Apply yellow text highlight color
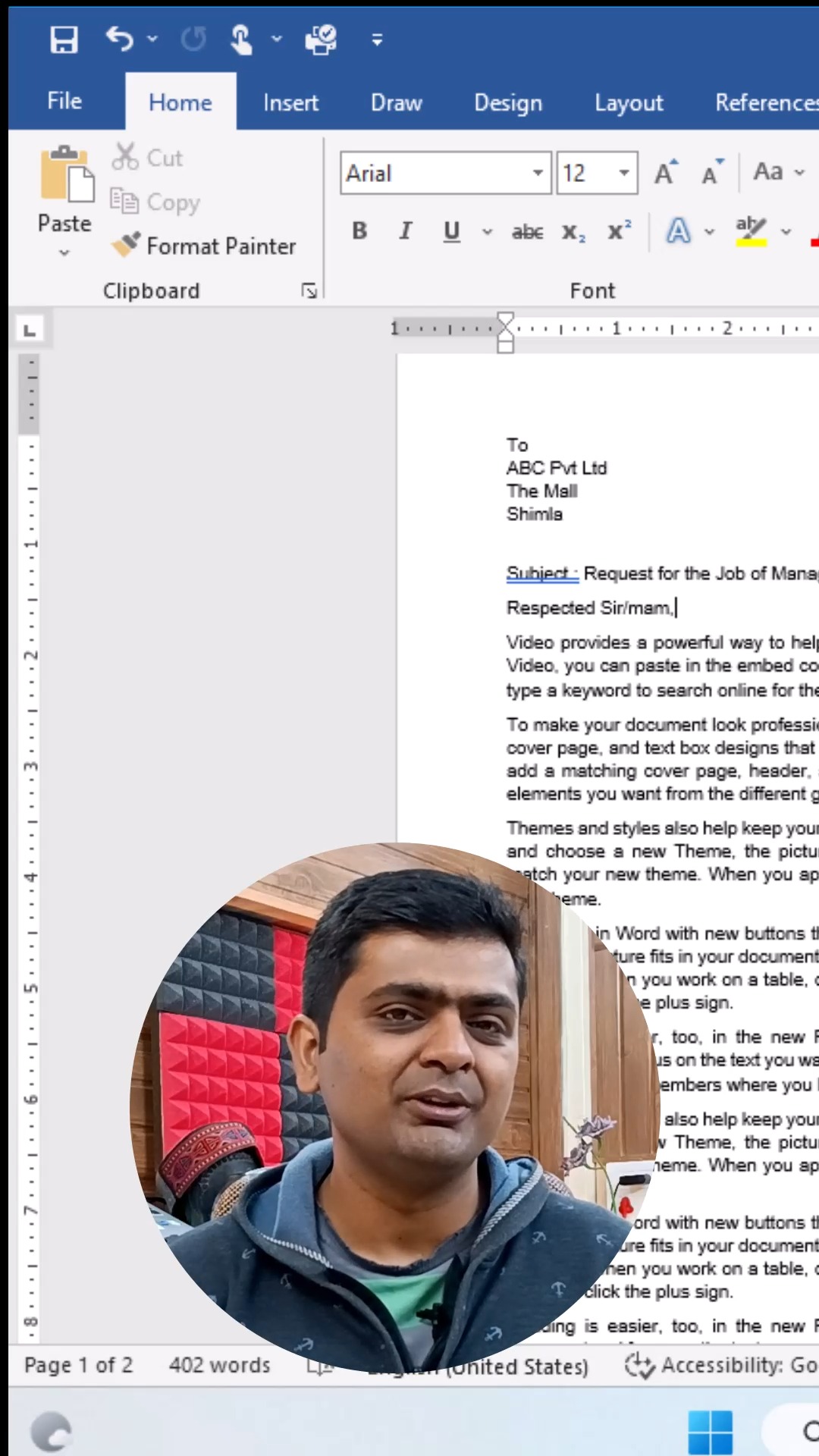 751,231
